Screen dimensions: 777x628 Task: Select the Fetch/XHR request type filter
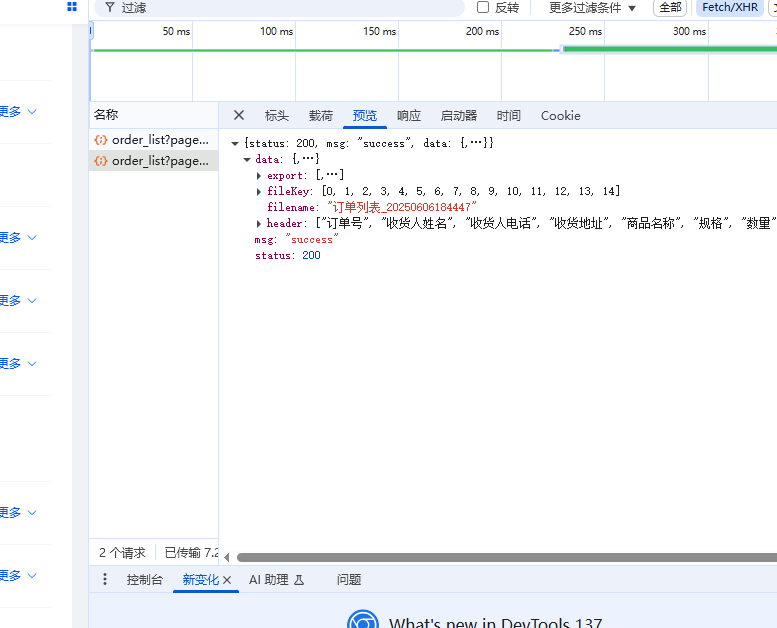coord(730,7)
